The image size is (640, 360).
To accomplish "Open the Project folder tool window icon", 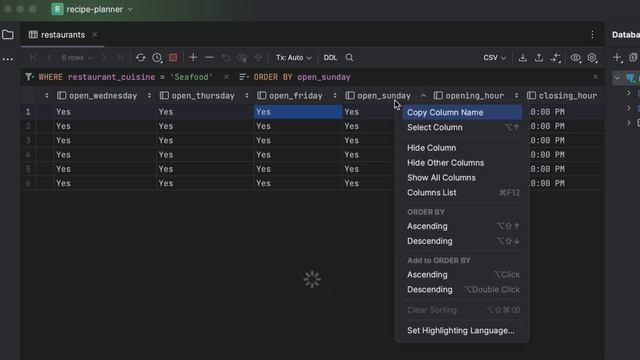I will click(x=8, y=35).
